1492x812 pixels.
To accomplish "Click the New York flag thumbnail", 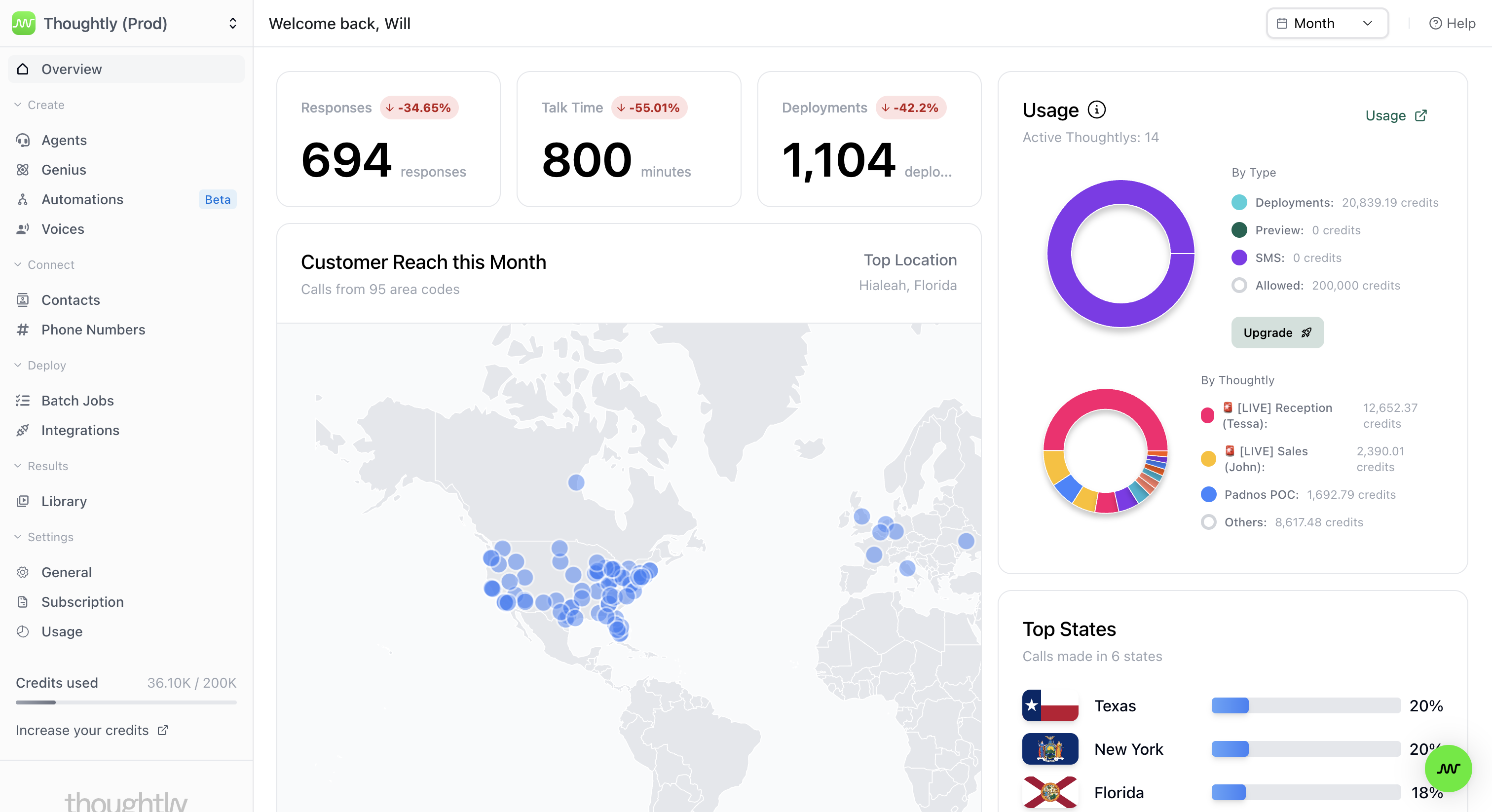I will click(x=1050, y=749).
